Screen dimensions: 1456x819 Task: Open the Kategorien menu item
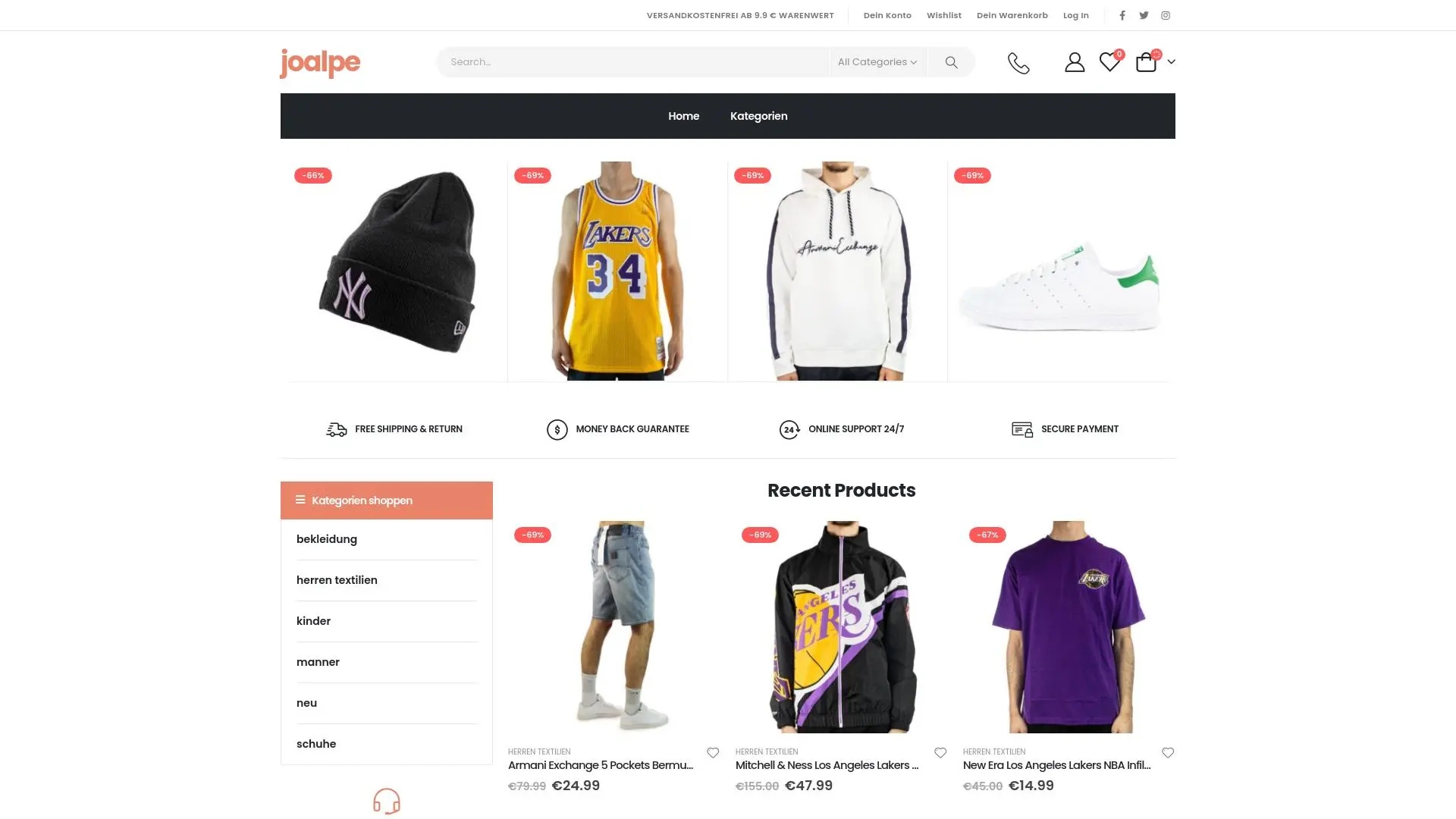758,116
